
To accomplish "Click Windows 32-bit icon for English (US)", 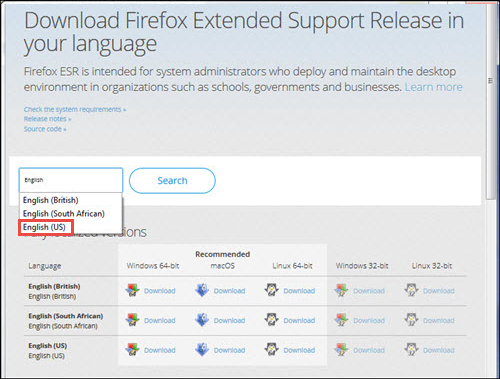I will [x=341, y=349].
